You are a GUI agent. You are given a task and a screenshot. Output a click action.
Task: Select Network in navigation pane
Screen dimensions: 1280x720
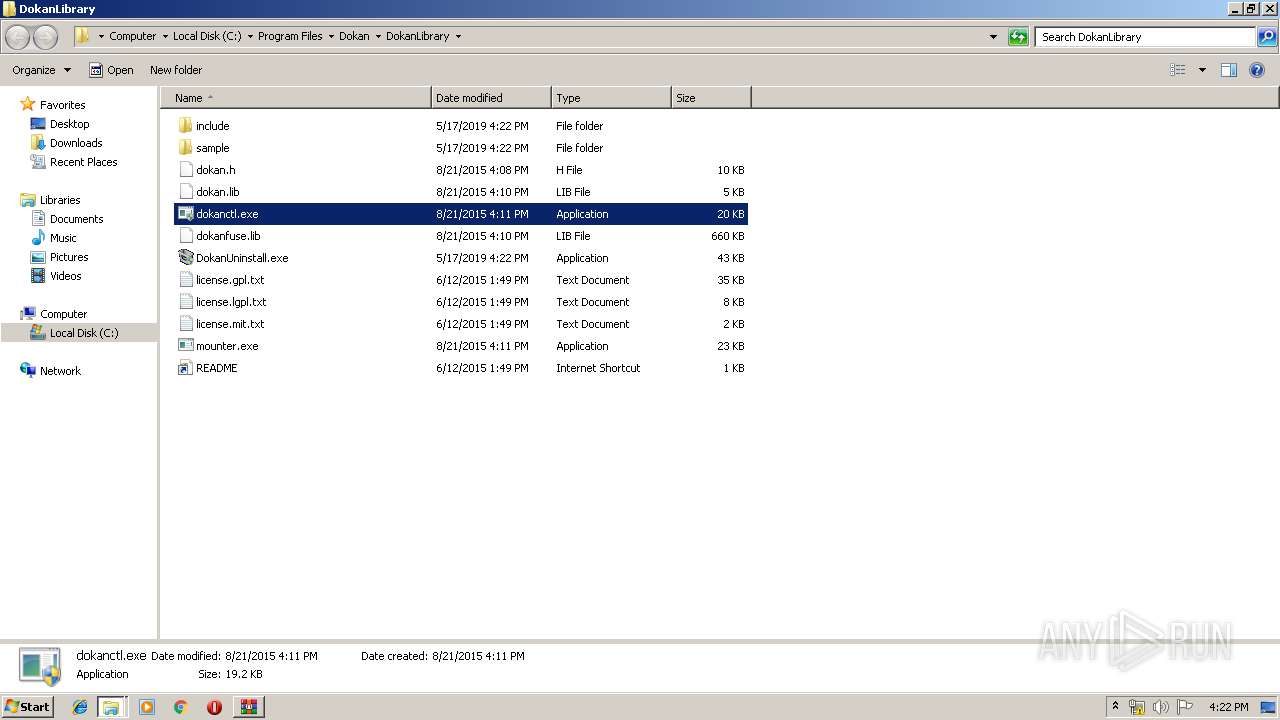[60, 371]
